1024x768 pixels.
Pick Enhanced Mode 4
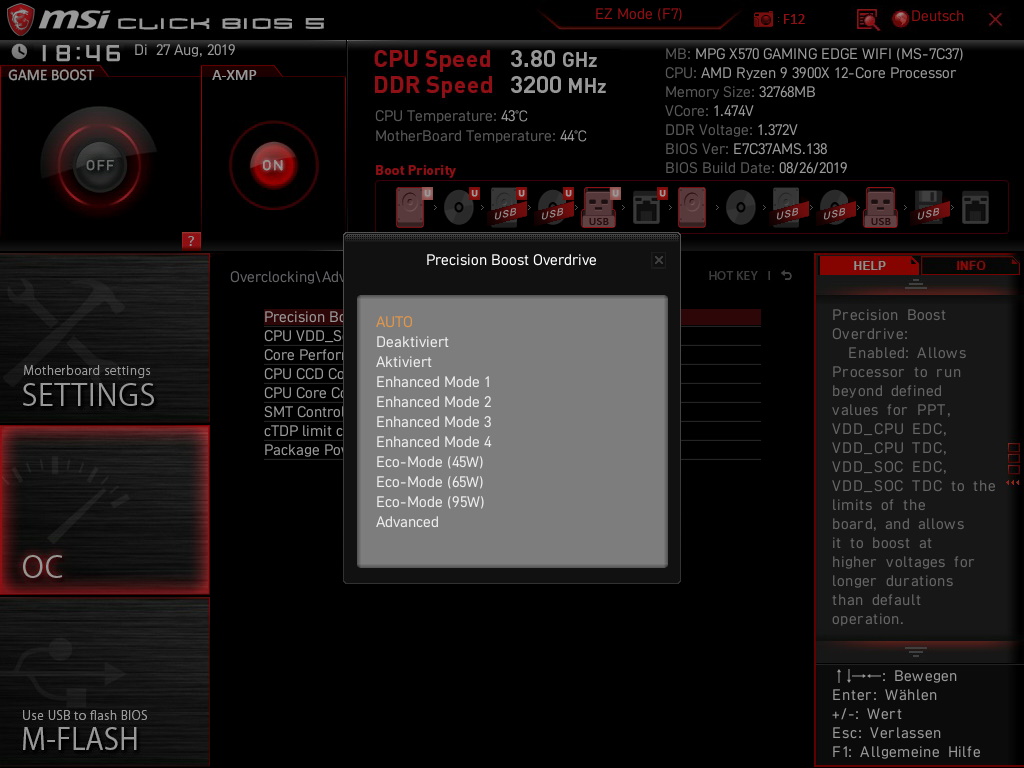[434, 442]
